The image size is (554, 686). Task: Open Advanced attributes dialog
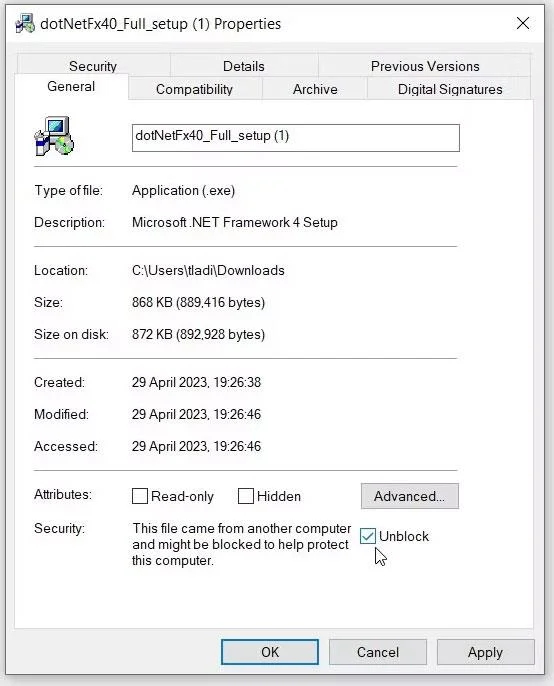coord(410,496)
